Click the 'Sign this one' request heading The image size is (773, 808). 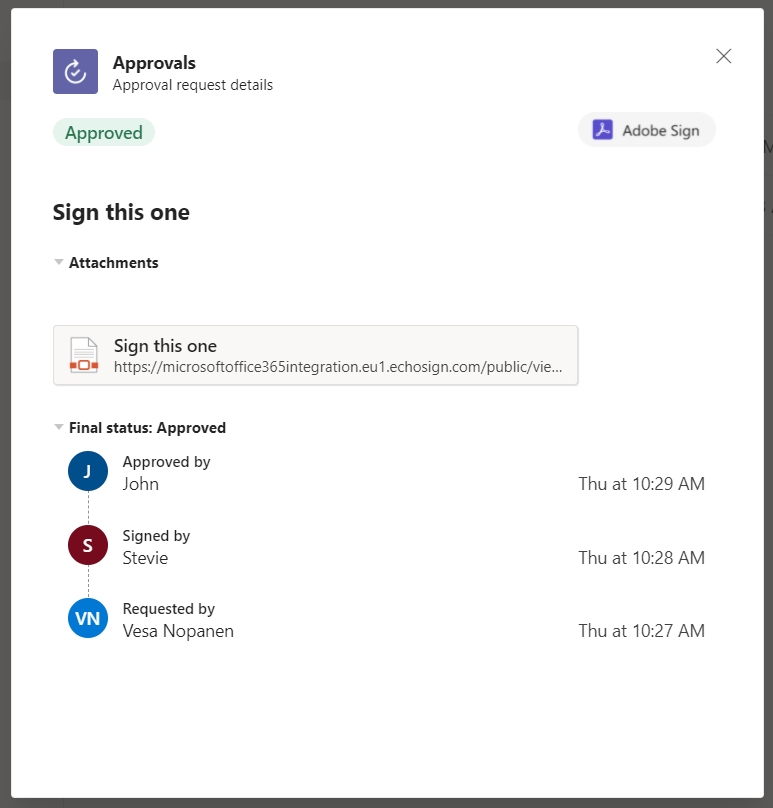click(121, 212)
